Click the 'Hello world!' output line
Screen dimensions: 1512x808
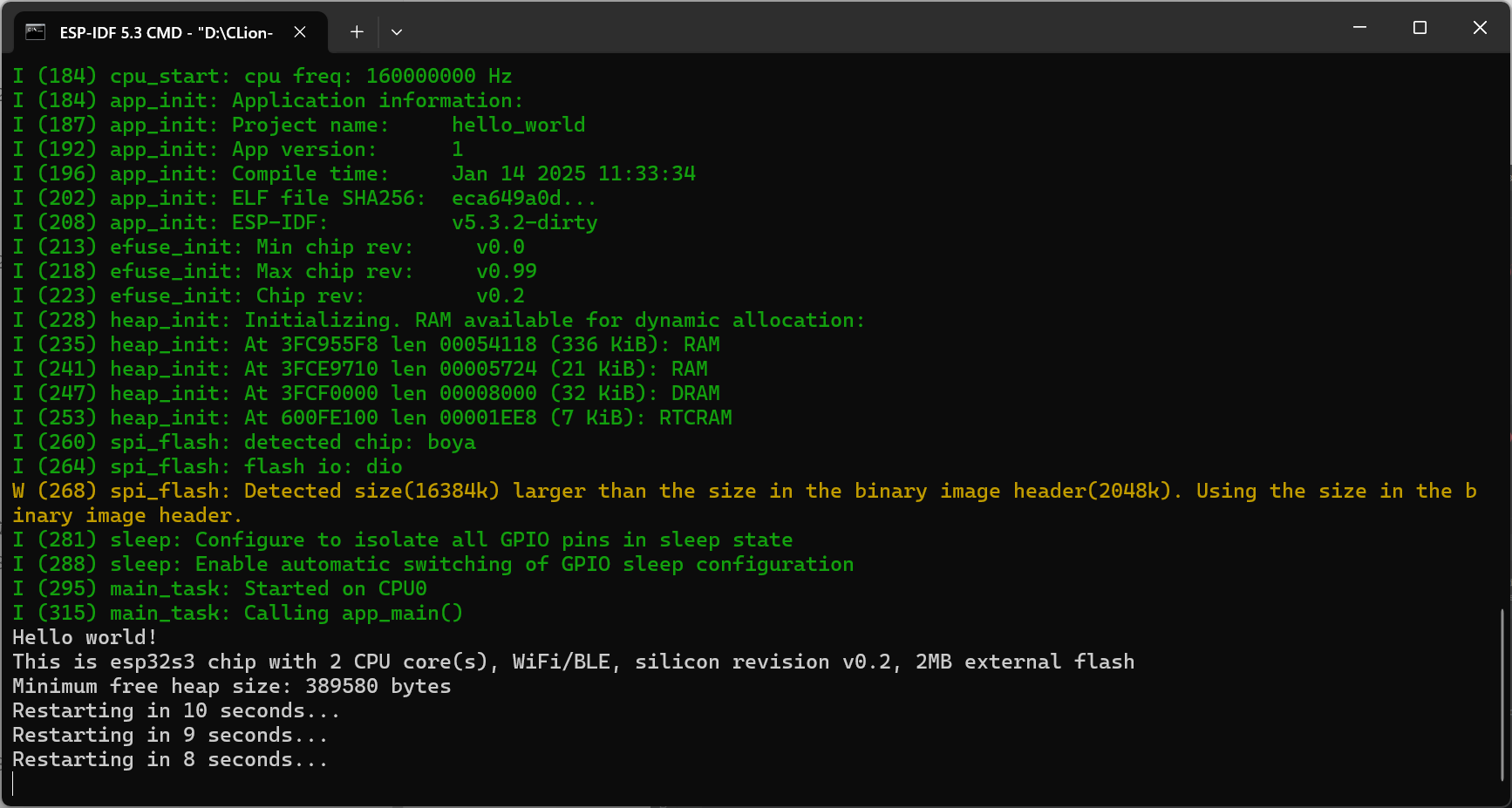click(x=85, y=638)
